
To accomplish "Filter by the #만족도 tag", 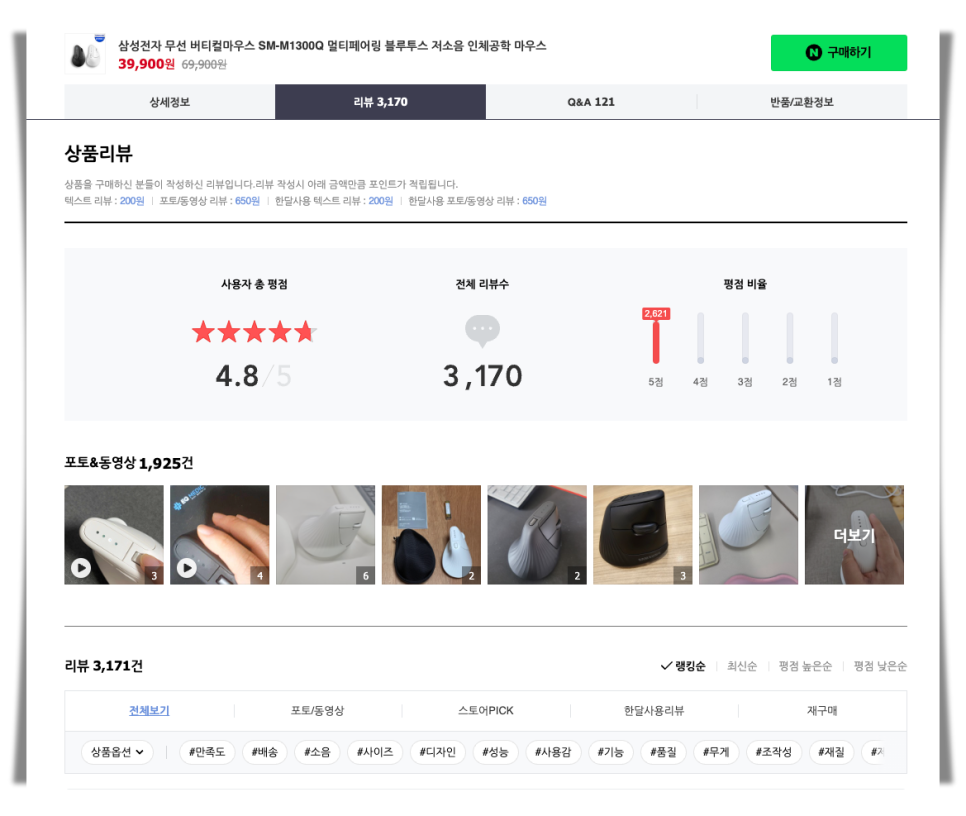I will tap(207, 752).
